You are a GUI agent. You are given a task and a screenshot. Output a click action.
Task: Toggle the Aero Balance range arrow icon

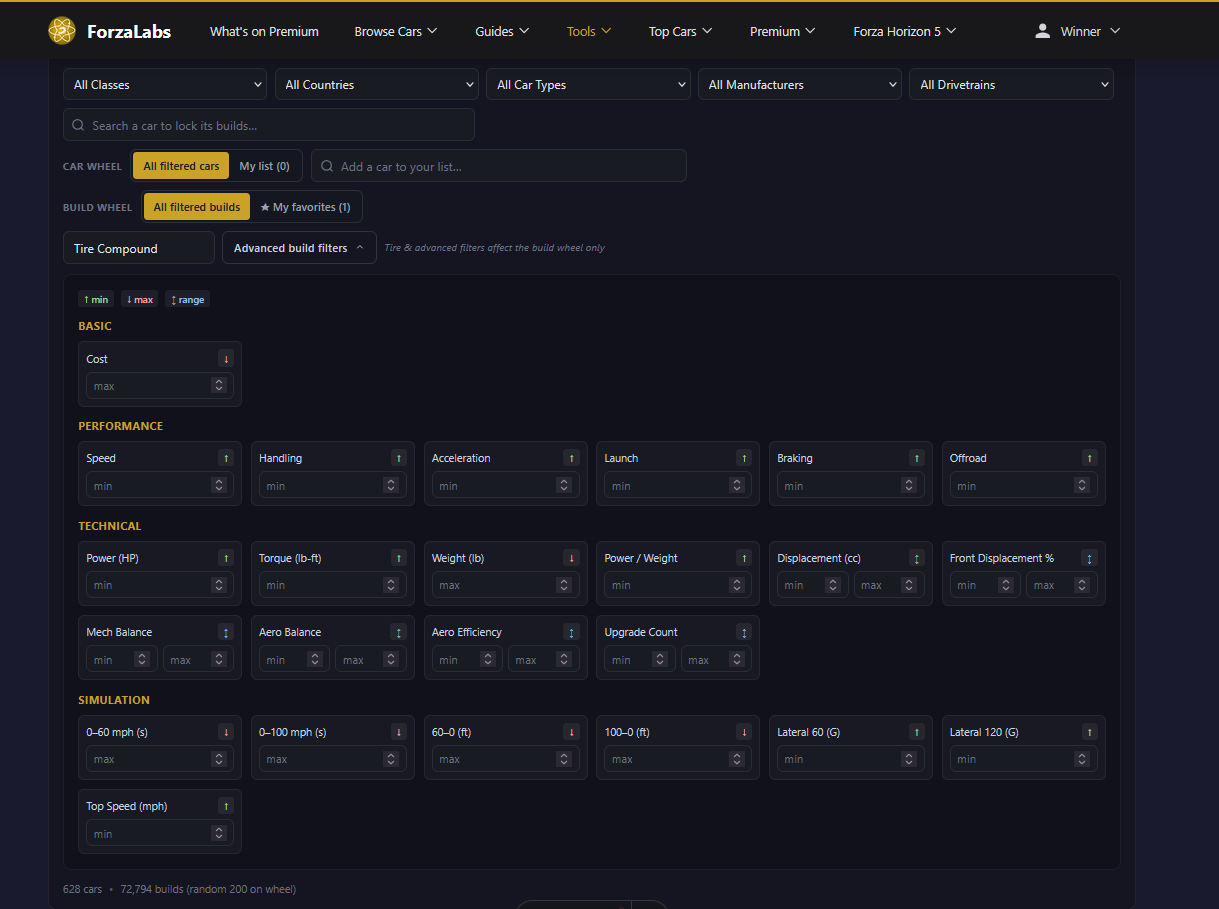click(399, 632)
